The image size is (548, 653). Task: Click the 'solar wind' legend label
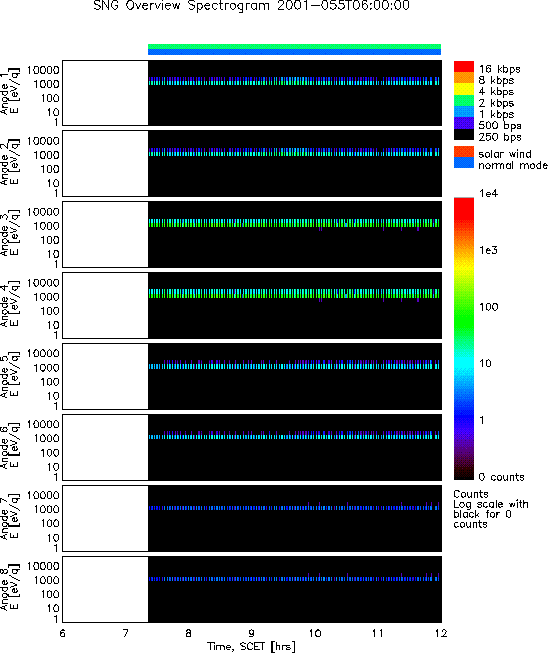(x=505, y=154)
